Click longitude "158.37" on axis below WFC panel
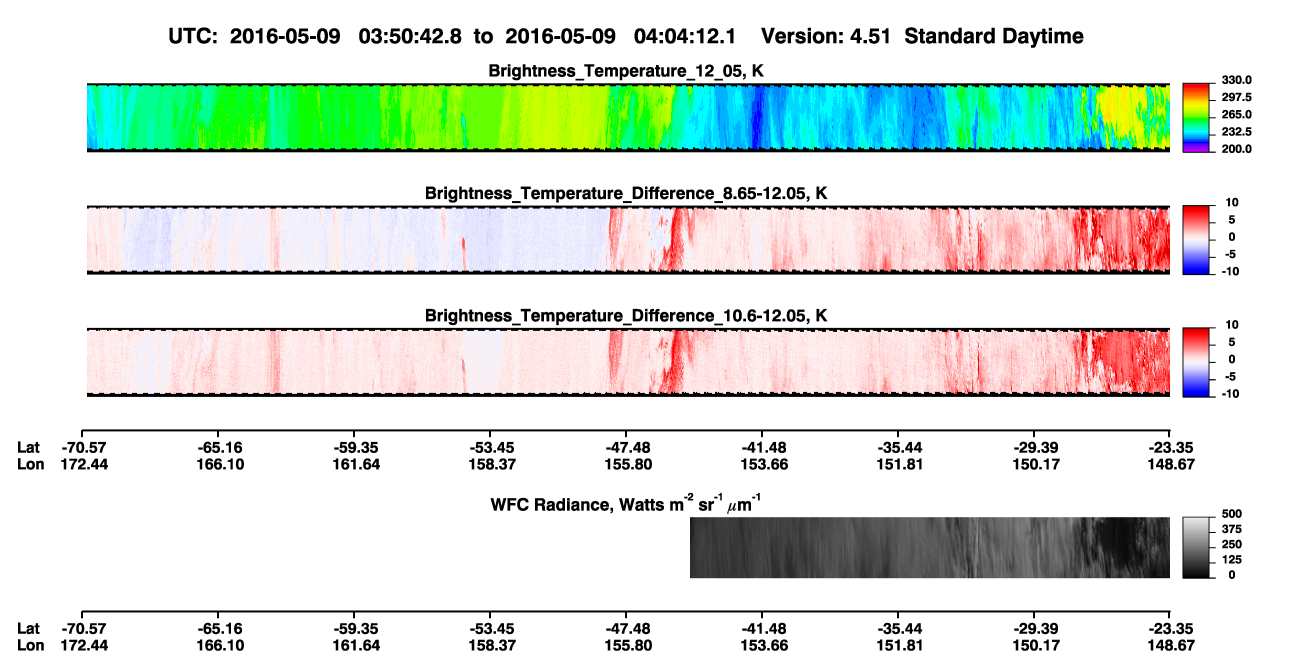 coord(492,646)
